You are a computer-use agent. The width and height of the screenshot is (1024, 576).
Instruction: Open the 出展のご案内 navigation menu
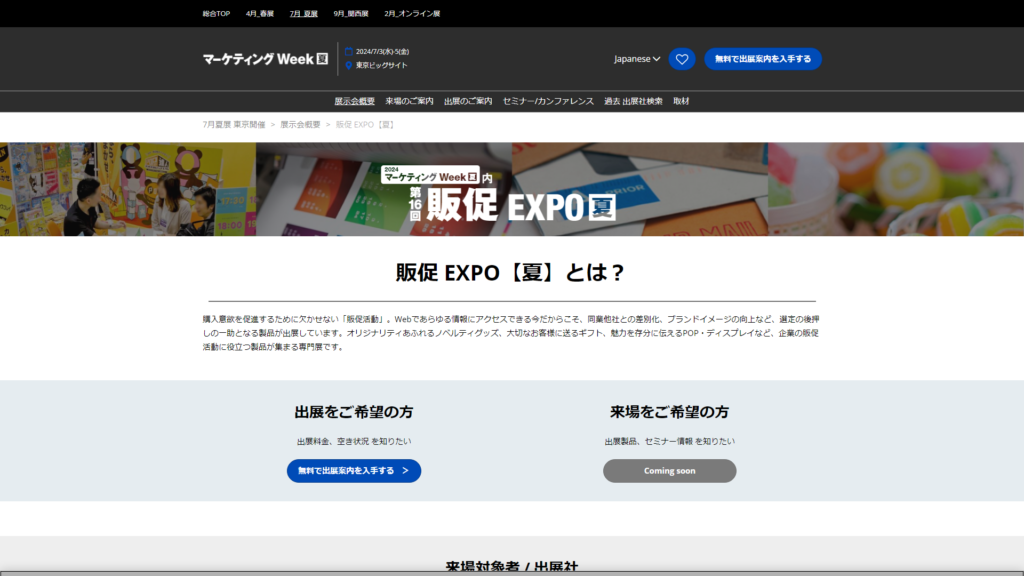(x=468, y=101)
